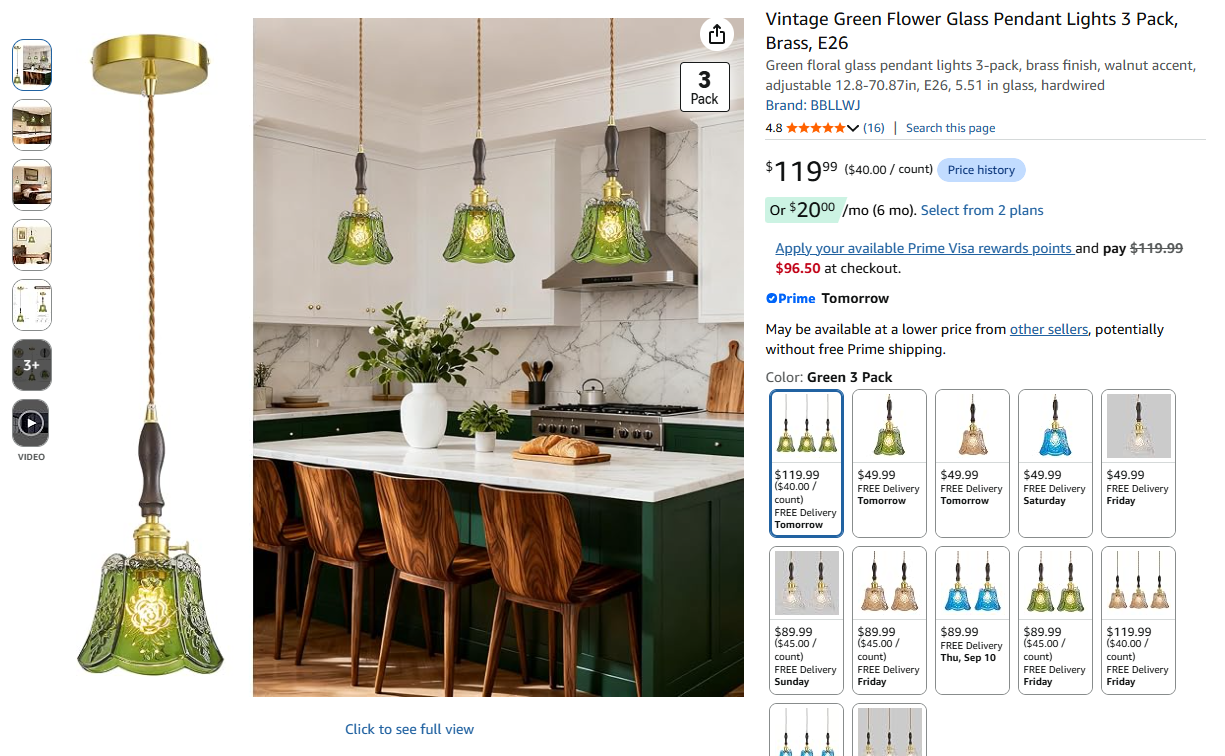Image resolution: width=1225 pixels, height=756 pixels.
Task: Click the 3 Pack badge on image
Action: 705,87
